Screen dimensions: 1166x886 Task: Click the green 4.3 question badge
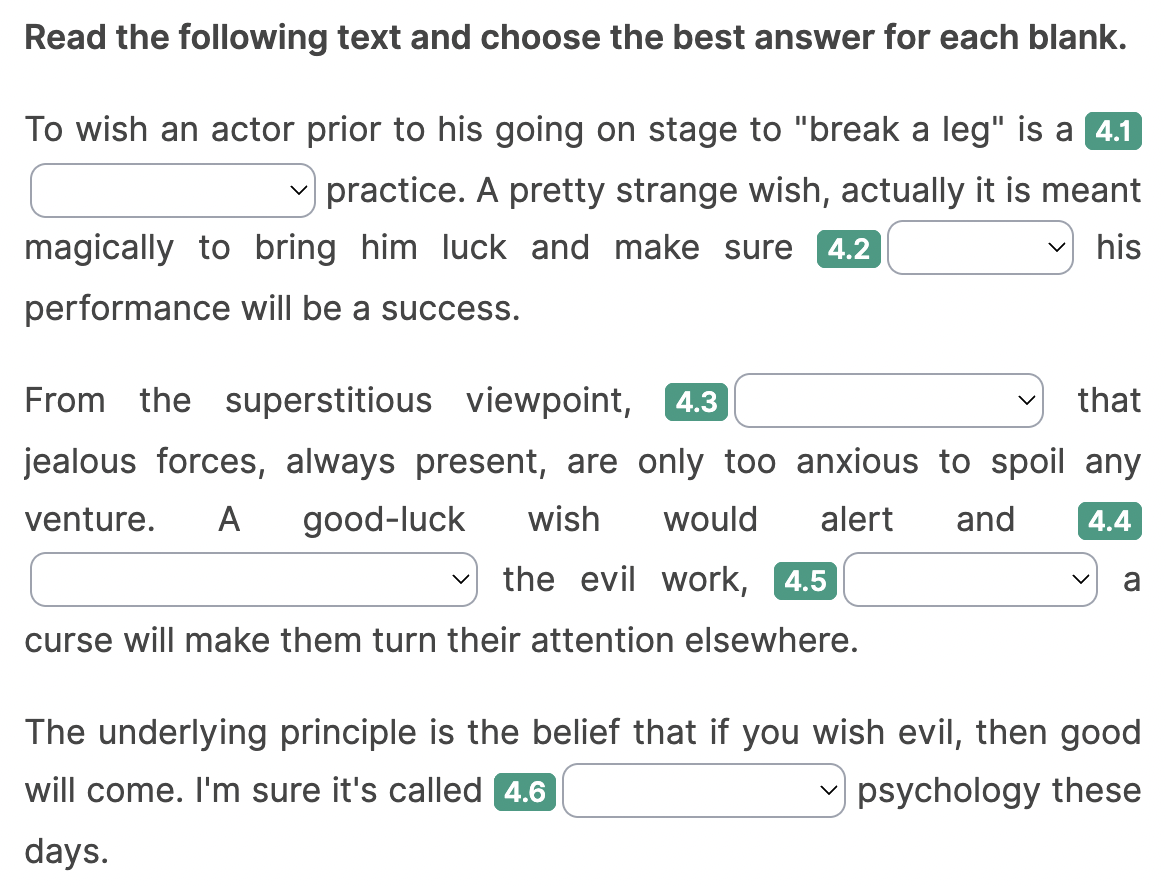(696, 402)
